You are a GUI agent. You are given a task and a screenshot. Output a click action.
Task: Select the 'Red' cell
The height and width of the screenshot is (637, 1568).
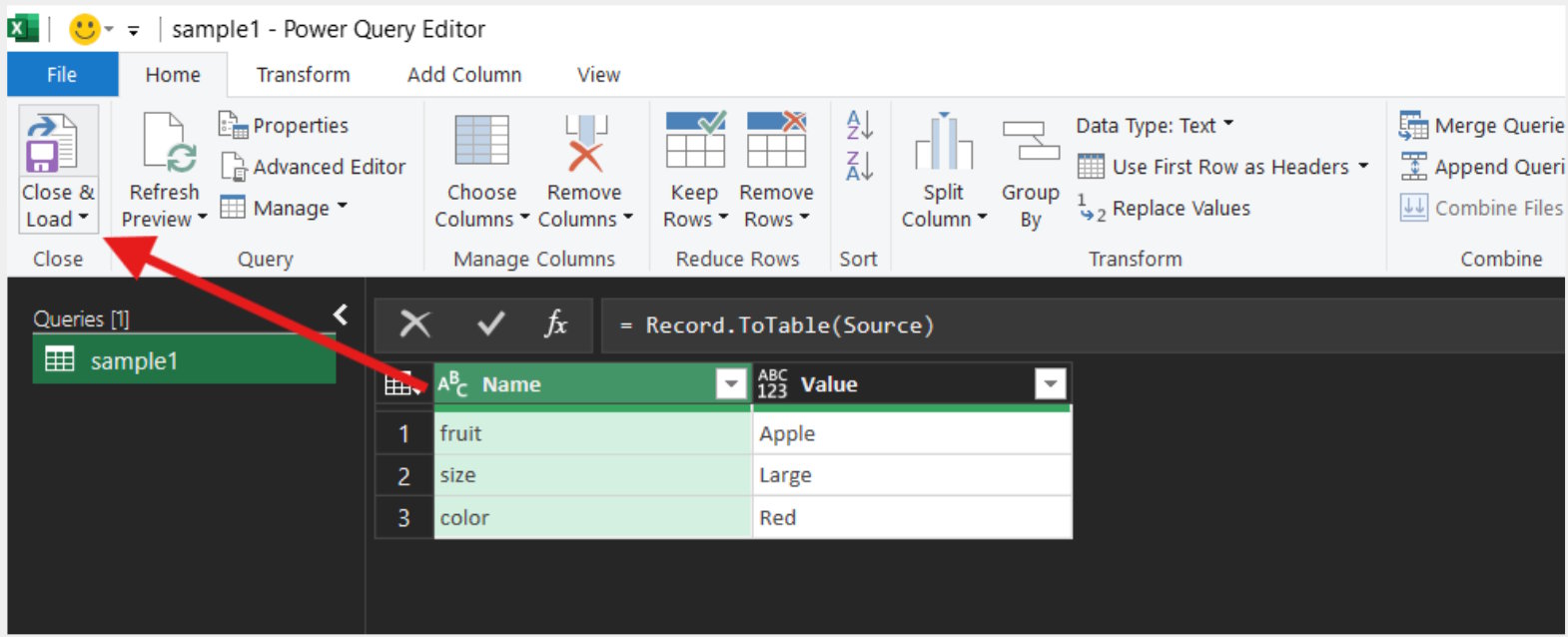[912, 517]
